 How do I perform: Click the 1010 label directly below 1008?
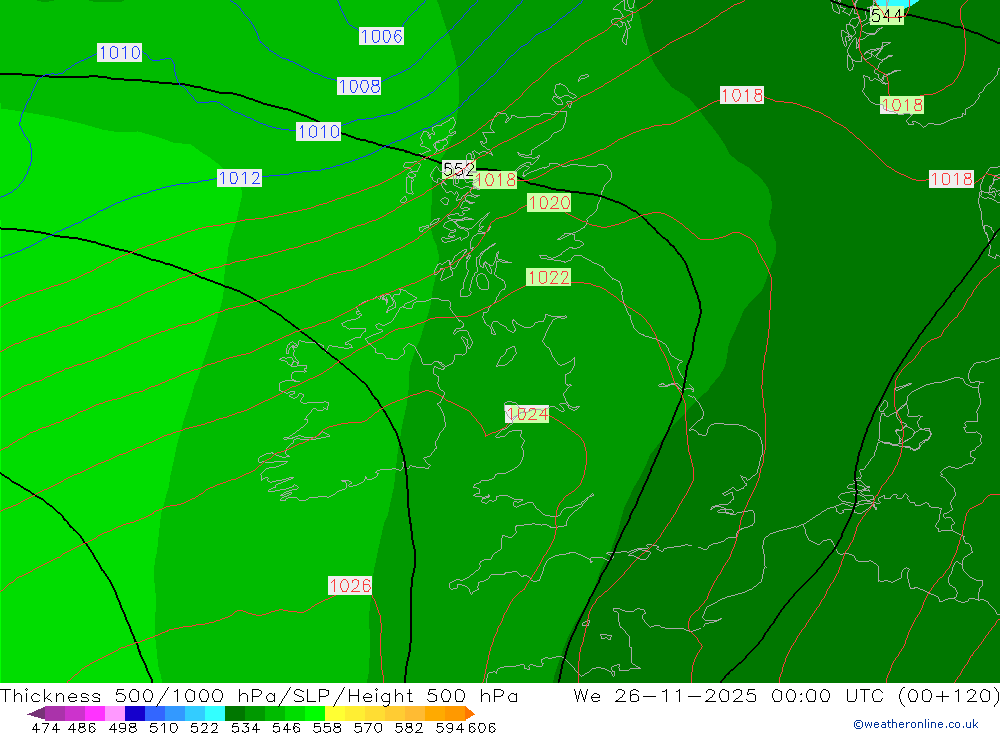[x=319, y=131]
